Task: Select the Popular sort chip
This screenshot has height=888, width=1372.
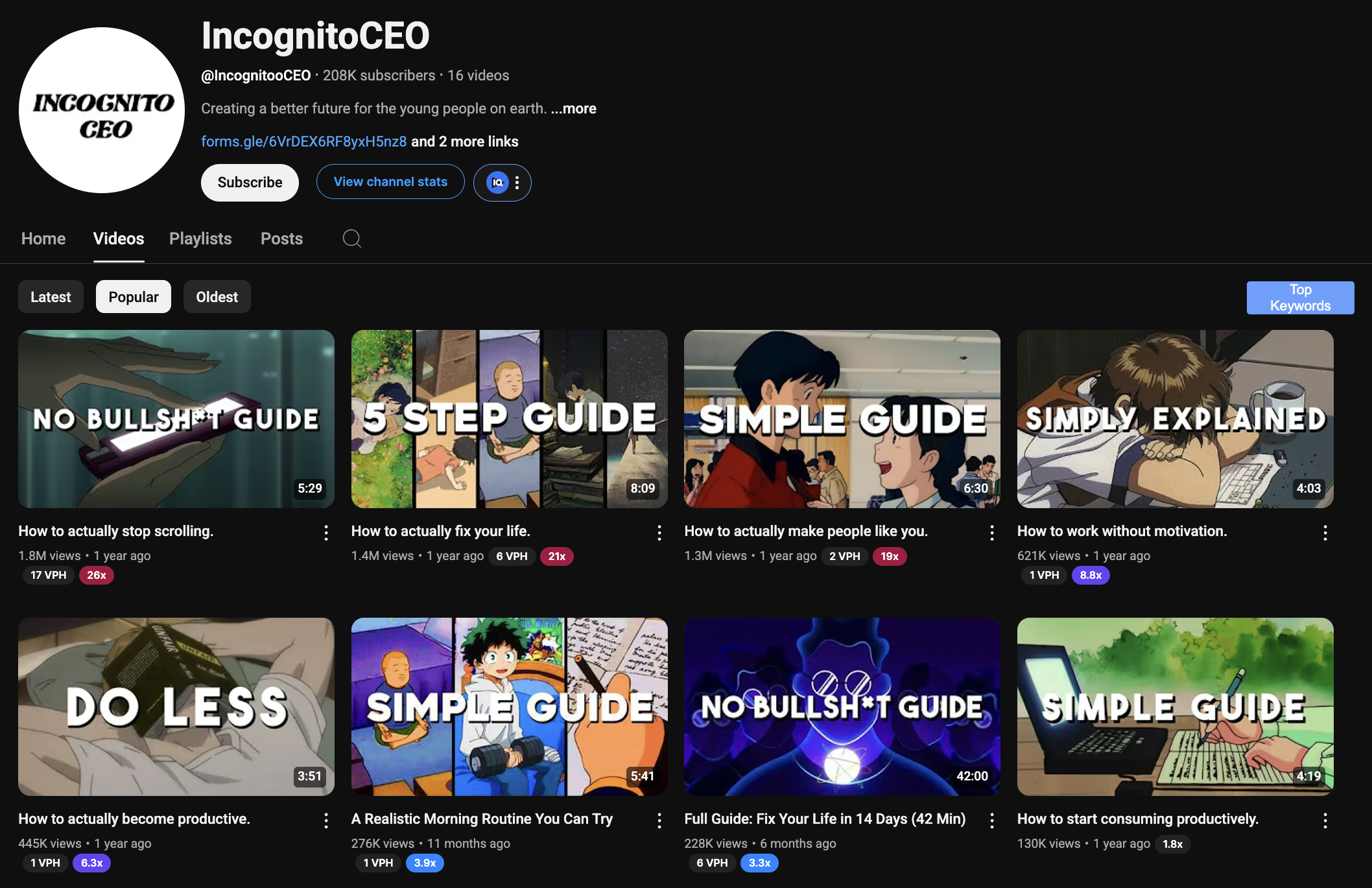Action: 134,297
